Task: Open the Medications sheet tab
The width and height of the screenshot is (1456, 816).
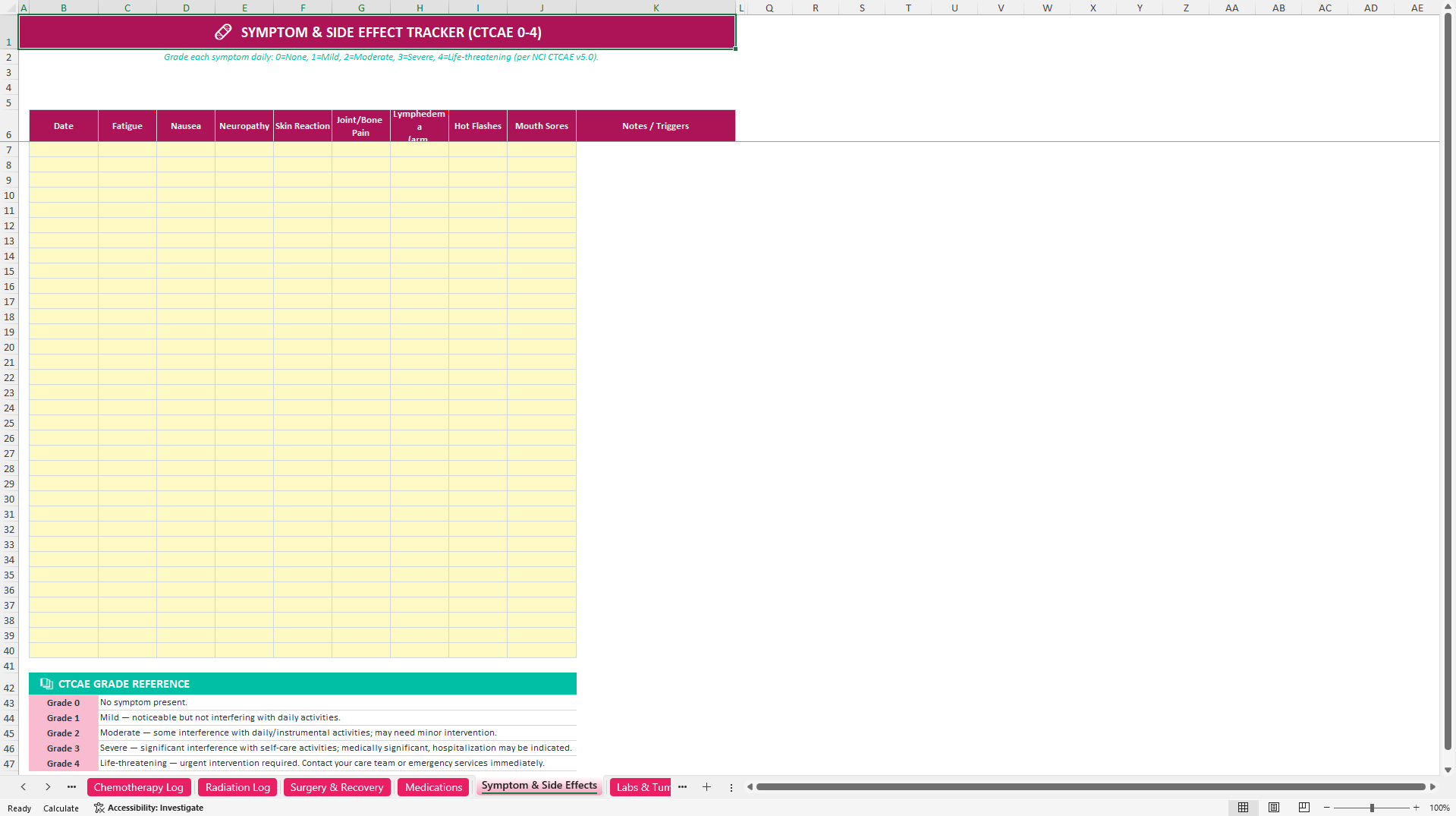Action: (x=433, y=787)
